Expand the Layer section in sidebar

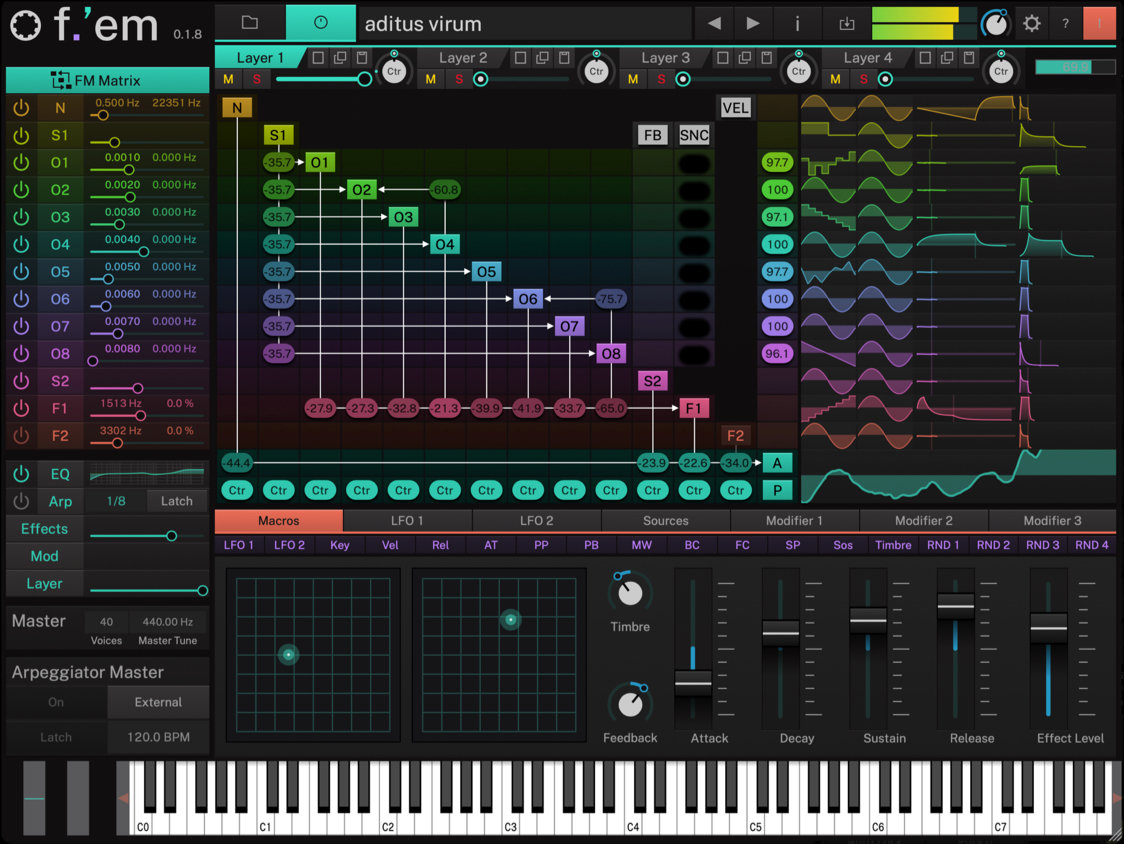(44, 584)
